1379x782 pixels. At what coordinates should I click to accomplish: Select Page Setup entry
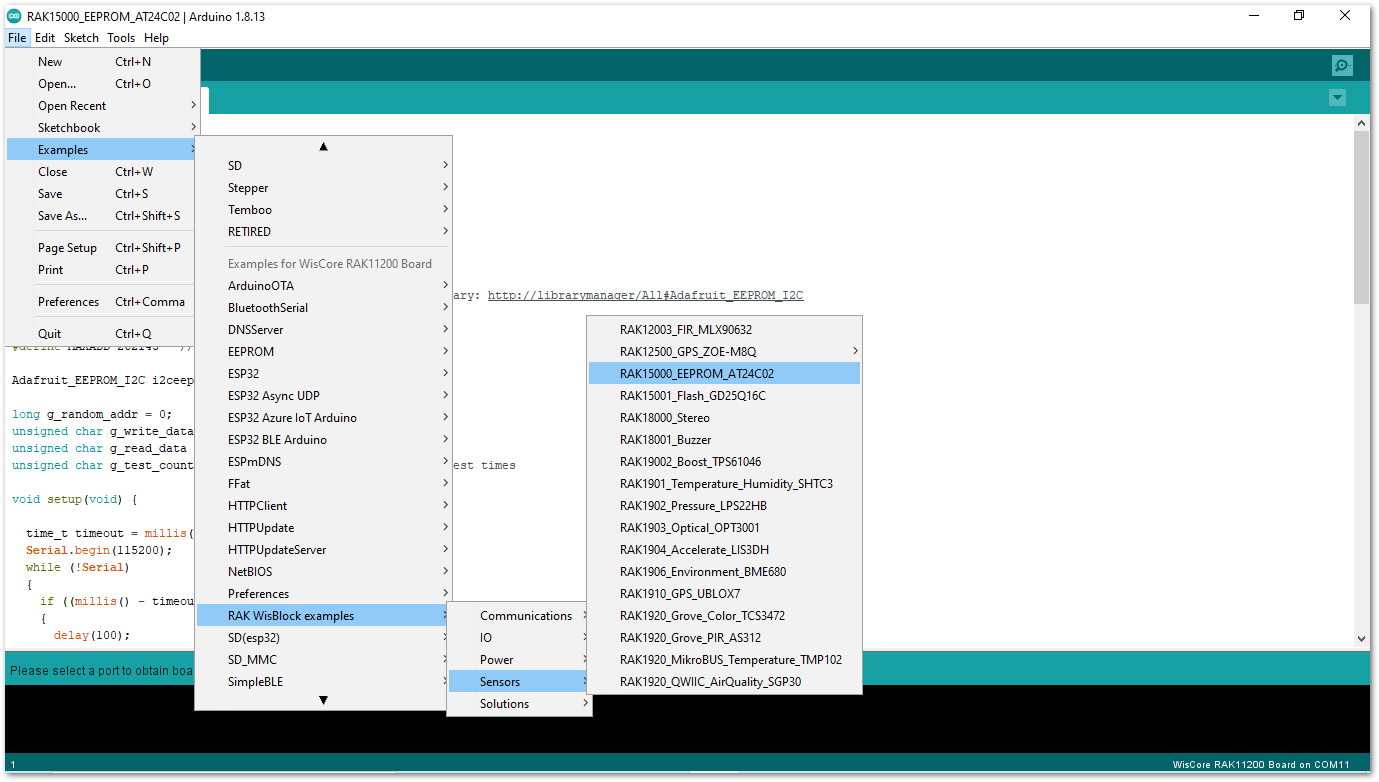(102, 248)
